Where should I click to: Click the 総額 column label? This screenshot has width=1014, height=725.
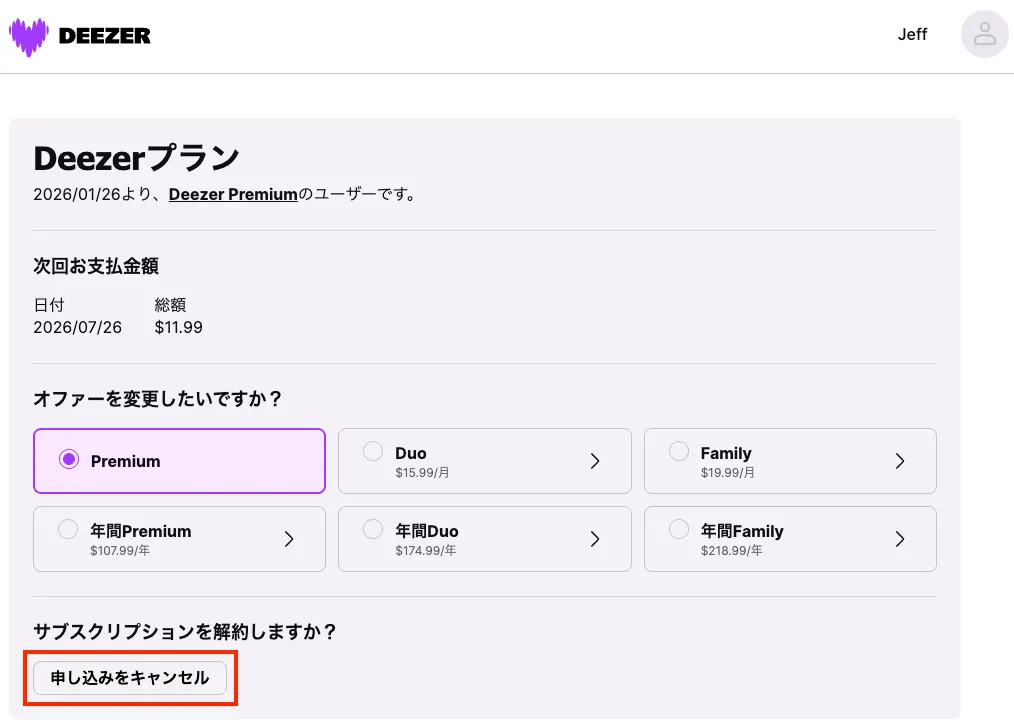[170, 305]
